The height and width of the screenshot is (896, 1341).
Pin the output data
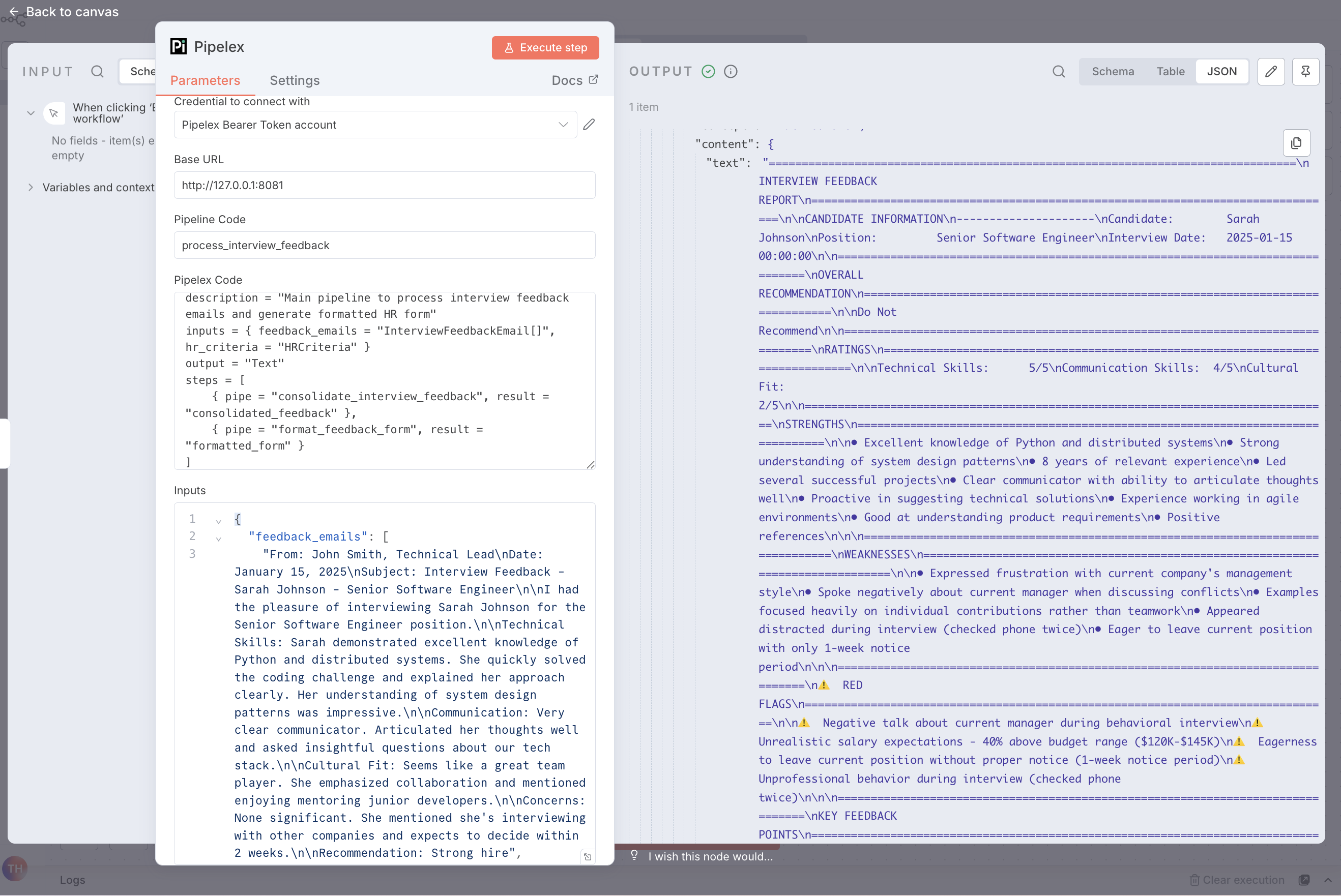pos(1305,71)
